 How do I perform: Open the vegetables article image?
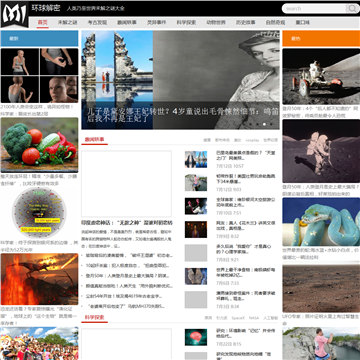tap(39, 145)
